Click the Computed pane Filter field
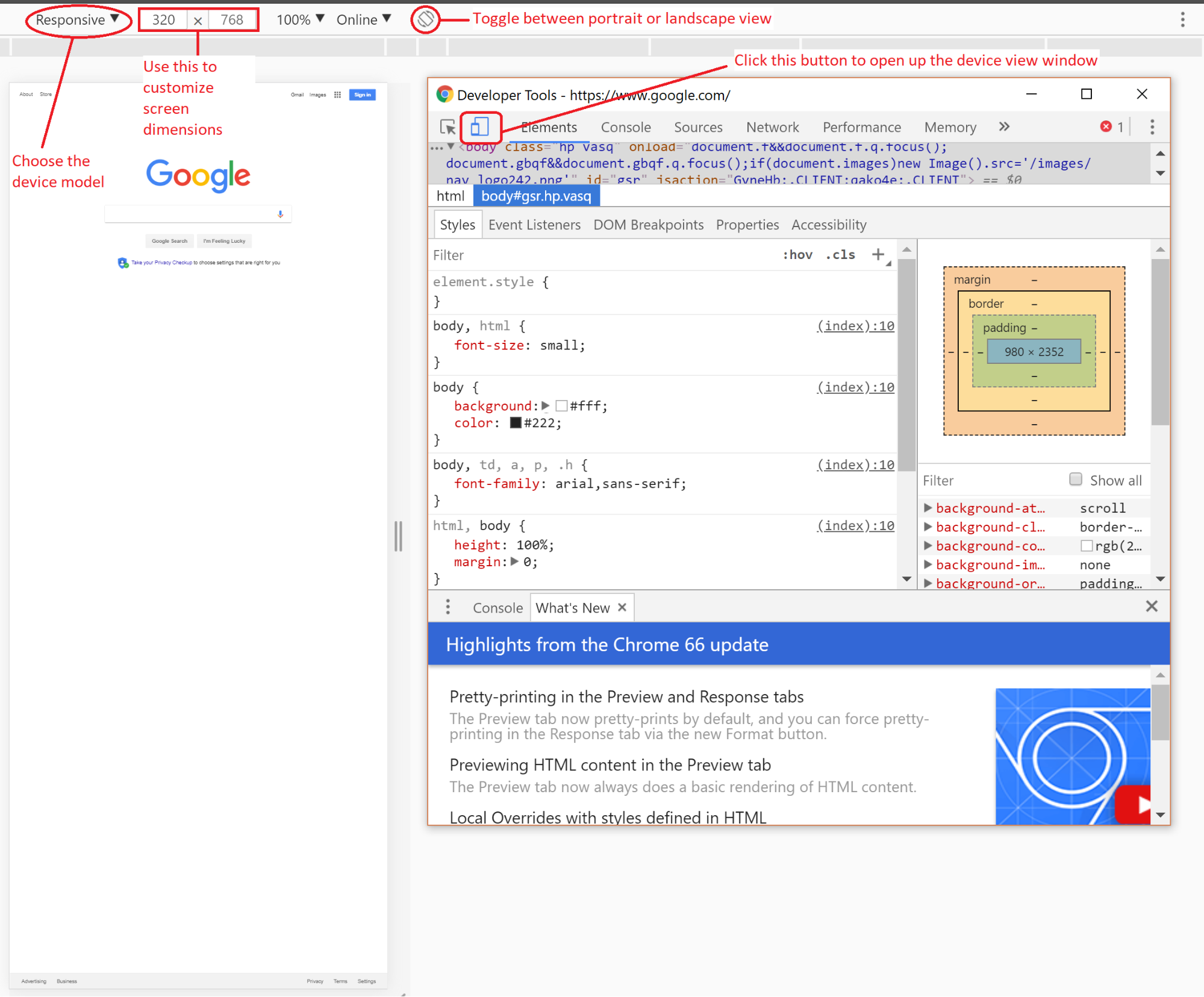Viewport: 1204px width, 997px height. 991,480
